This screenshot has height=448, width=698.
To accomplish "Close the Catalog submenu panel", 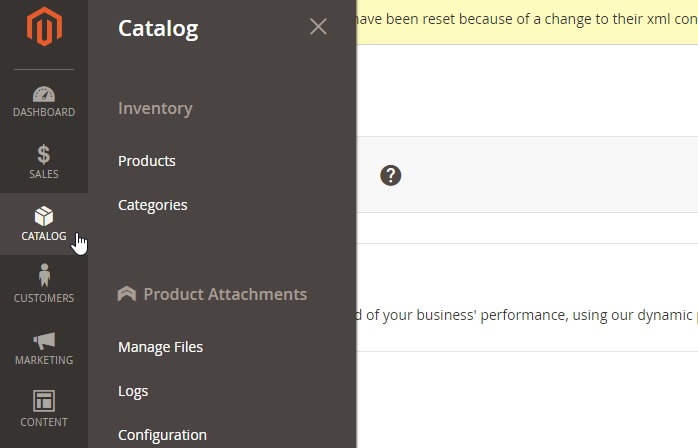I will 318,27.
